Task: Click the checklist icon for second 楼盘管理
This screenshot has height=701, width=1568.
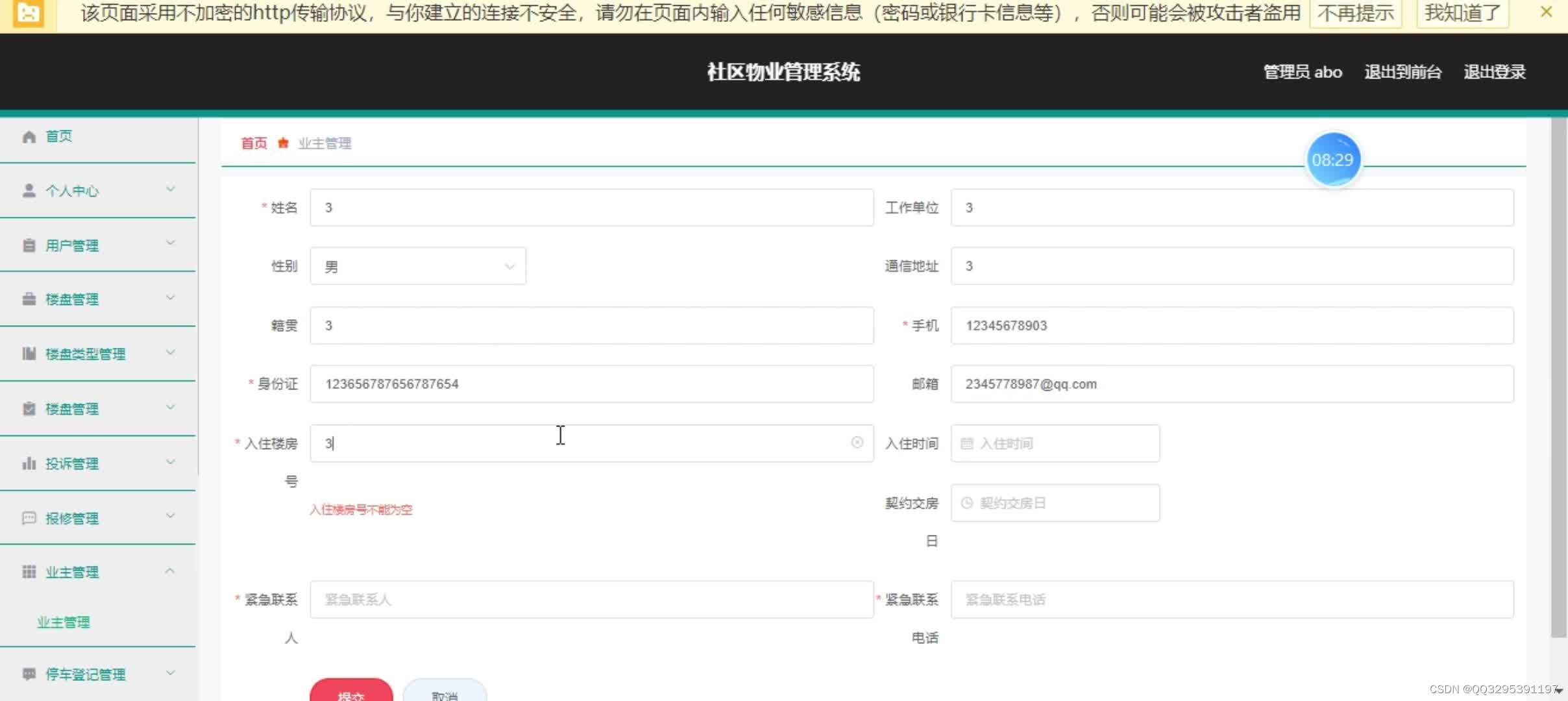Action: 29,408
